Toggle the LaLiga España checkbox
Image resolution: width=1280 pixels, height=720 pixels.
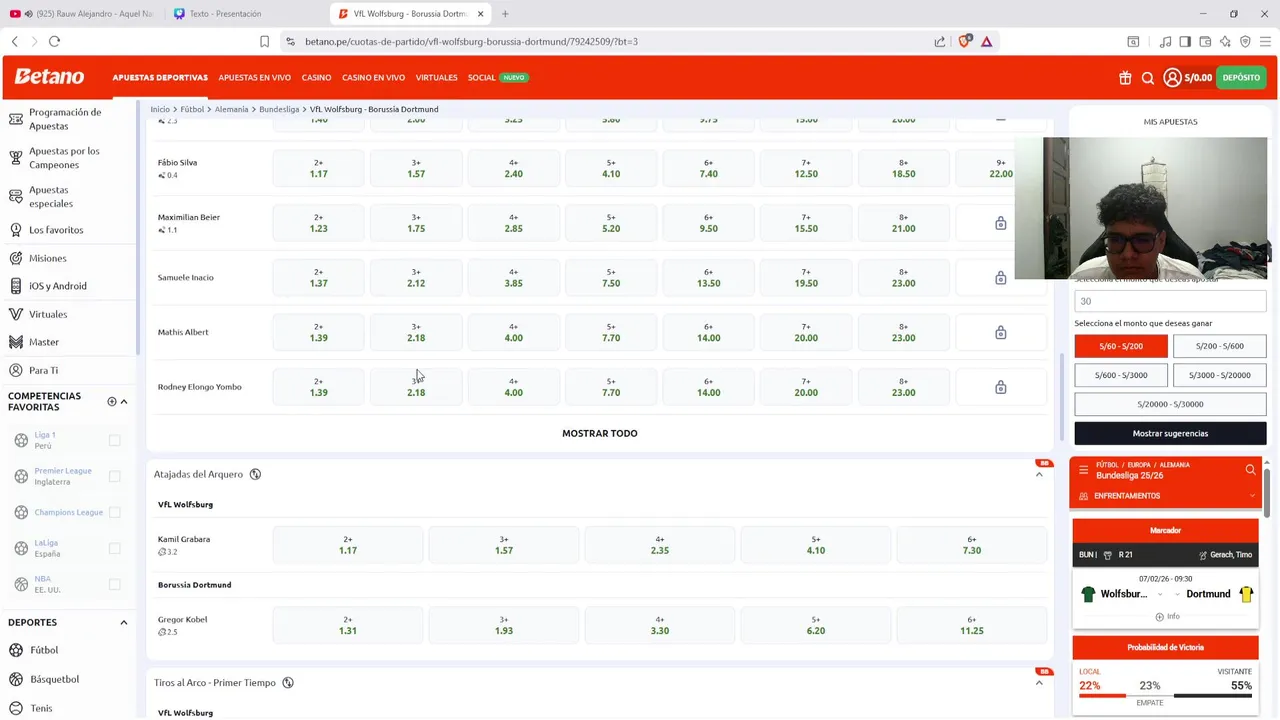click(115, 548)
